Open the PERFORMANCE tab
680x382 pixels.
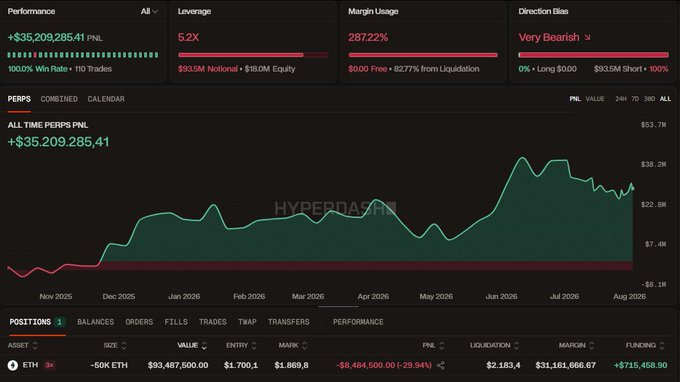[358, 322]
